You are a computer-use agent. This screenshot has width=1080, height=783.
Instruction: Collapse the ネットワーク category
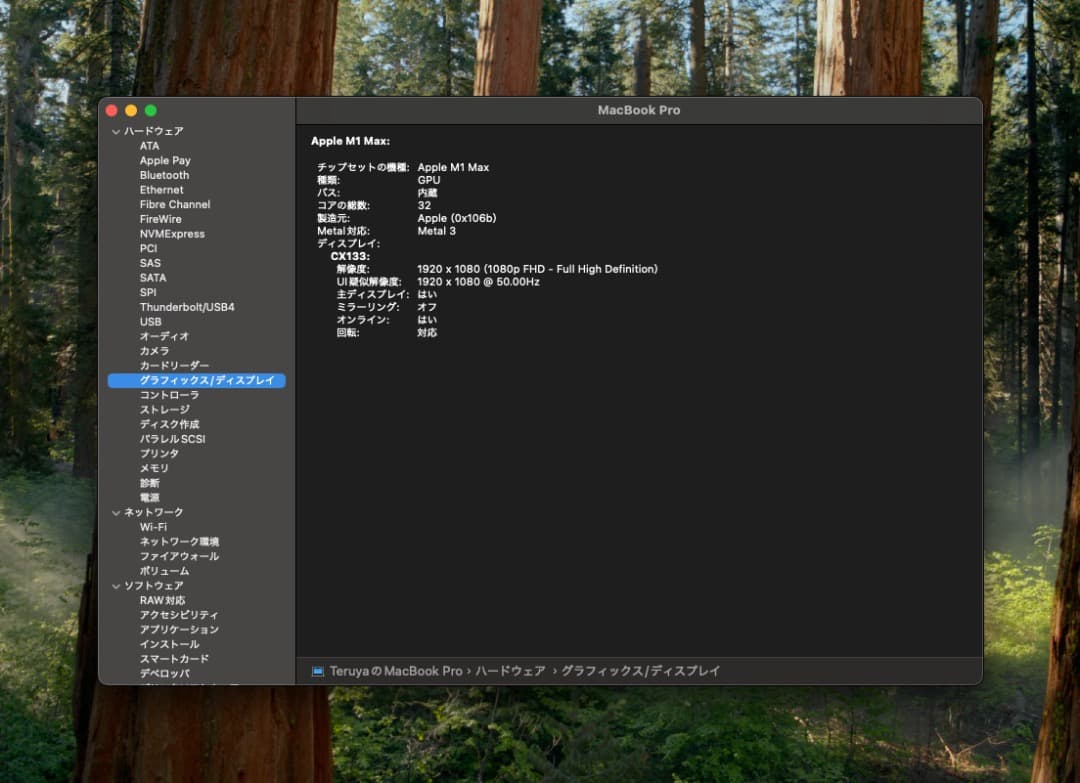117,511
